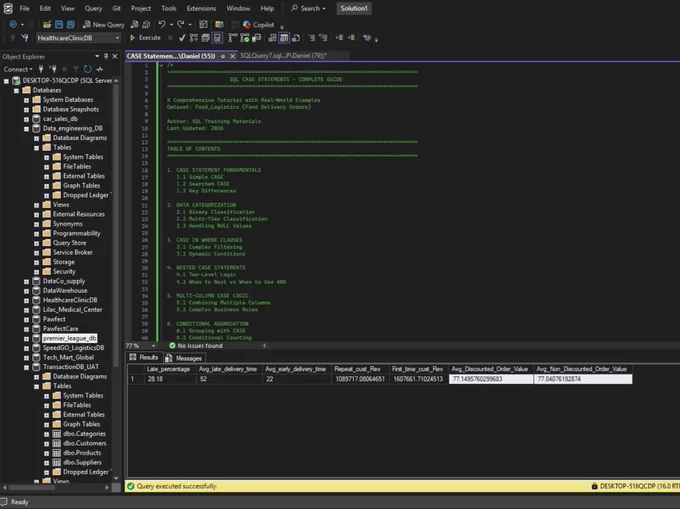Screen dimensions: 680x509
Task: Open the Extensions menu
Action: pos(201,8)
